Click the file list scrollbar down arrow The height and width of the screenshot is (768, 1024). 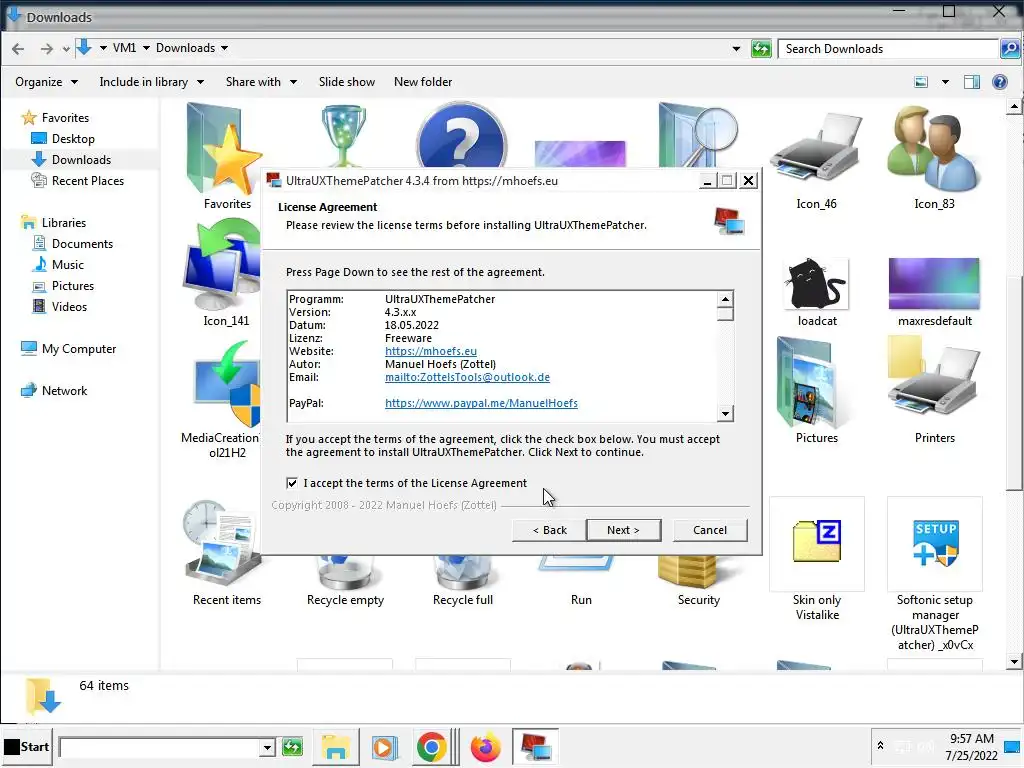click(x=1014, y=662)
